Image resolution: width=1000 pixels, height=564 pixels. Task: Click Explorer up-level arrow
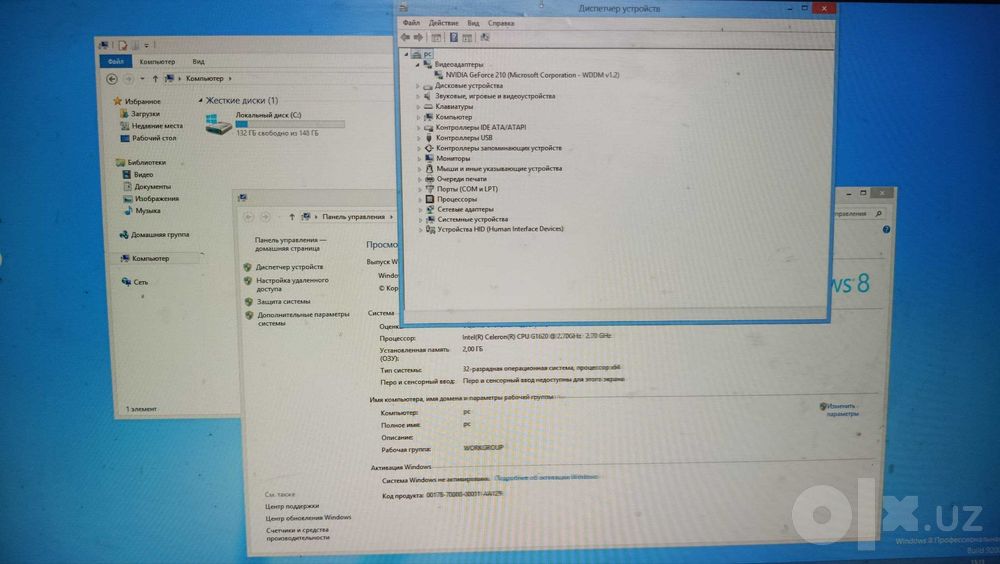(155, 79)
